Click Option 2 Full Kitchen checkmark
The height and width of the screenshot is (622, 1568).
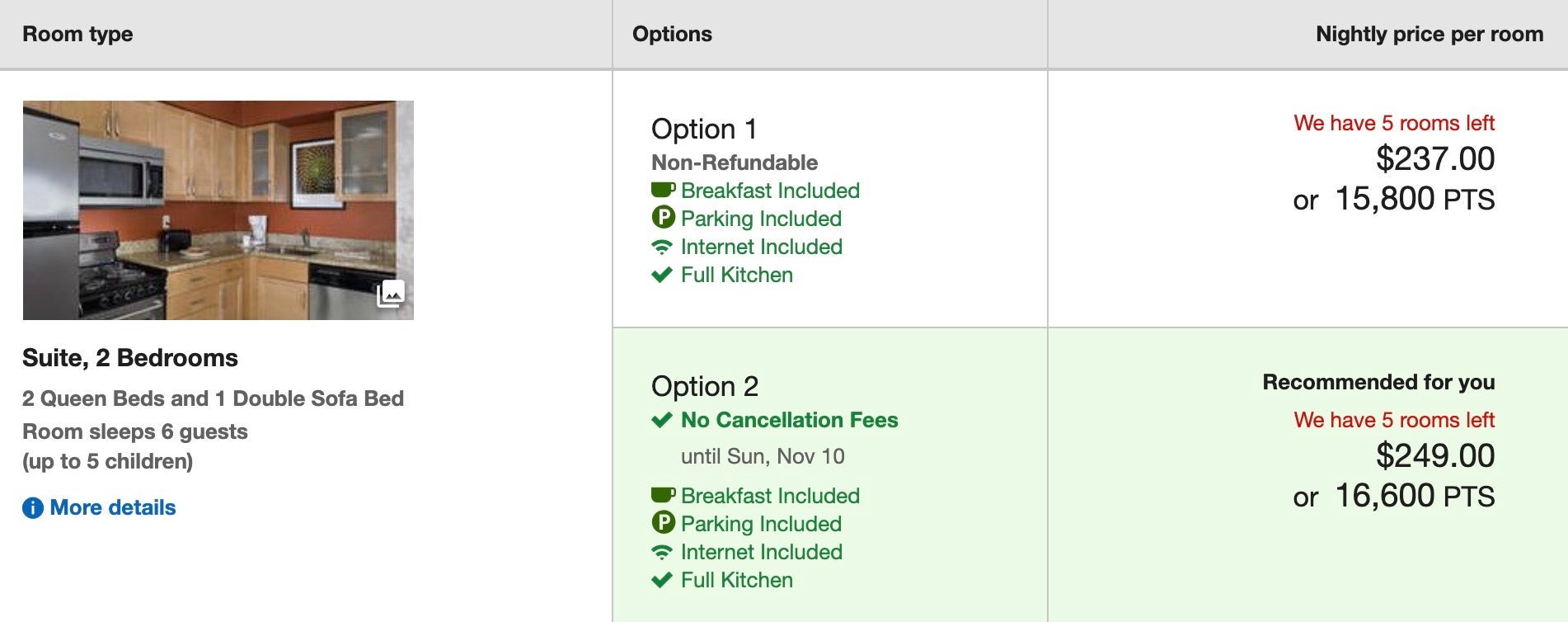[x=662, y=580]
